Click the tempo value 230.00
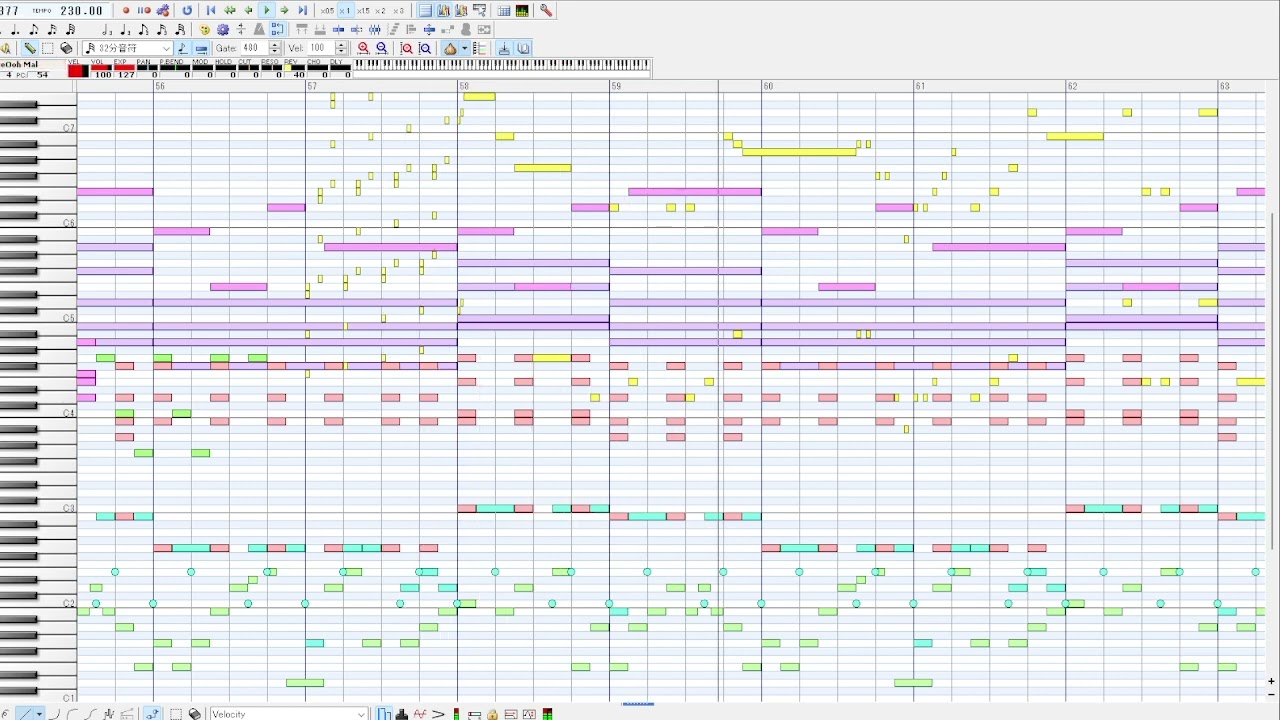This screenshot has width=1280, height=720. pyautogui.click(x=82, y=11)
